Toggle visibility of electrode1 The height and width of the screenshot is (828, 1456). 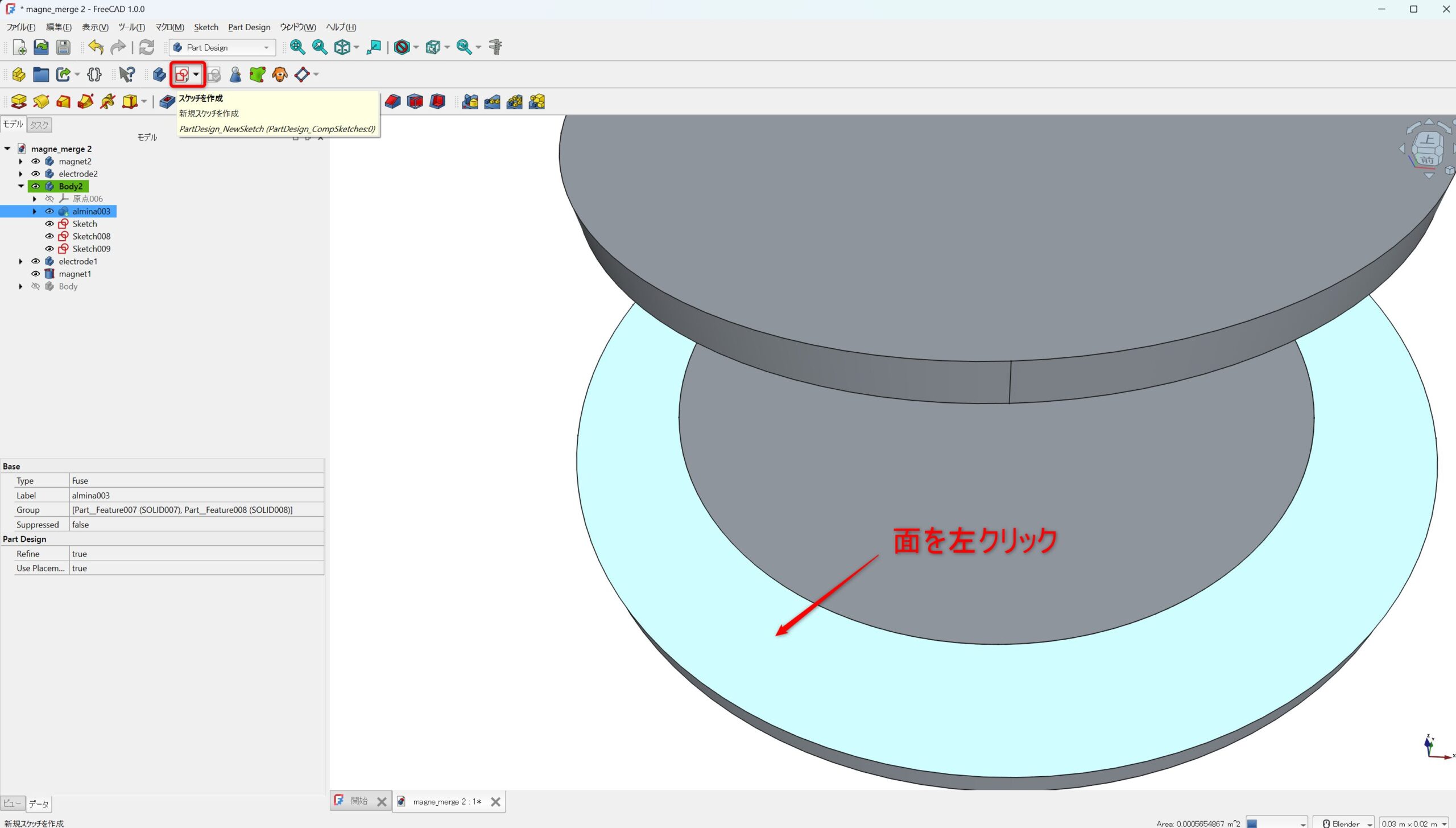(x=35, y=262)
